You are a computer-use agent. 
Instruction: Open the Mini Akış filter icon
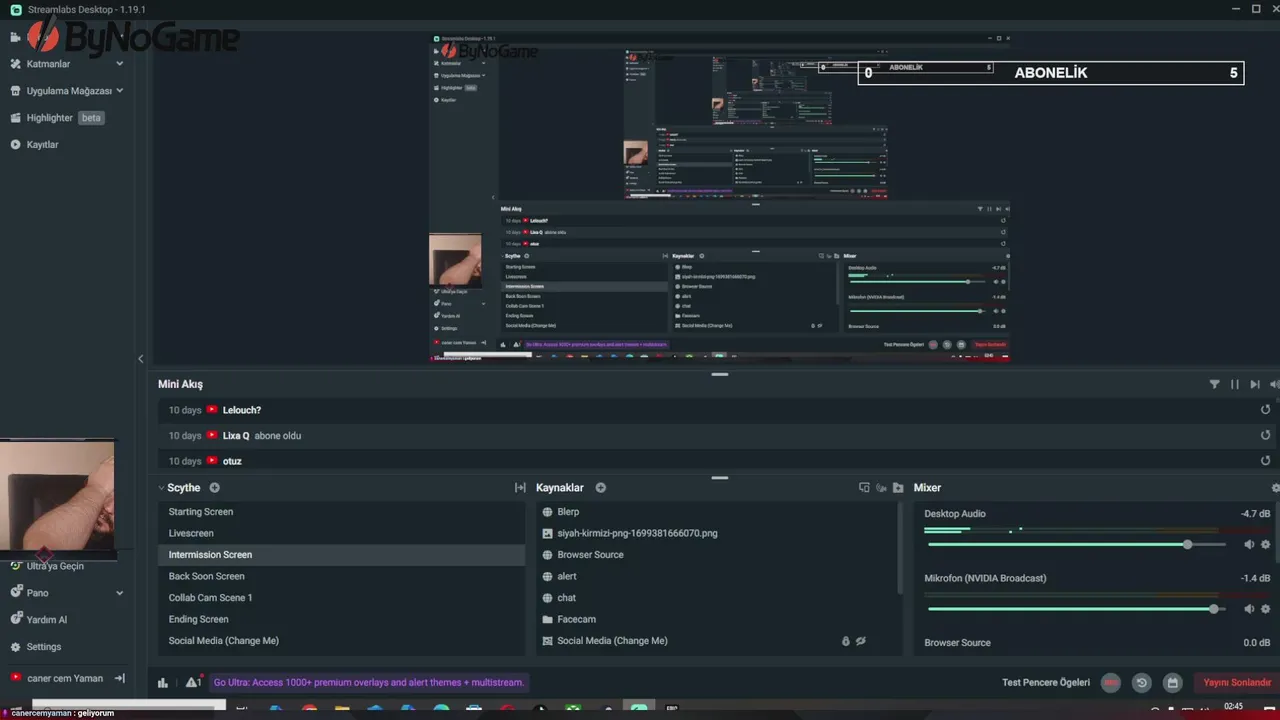click(x=1215, y=384)
